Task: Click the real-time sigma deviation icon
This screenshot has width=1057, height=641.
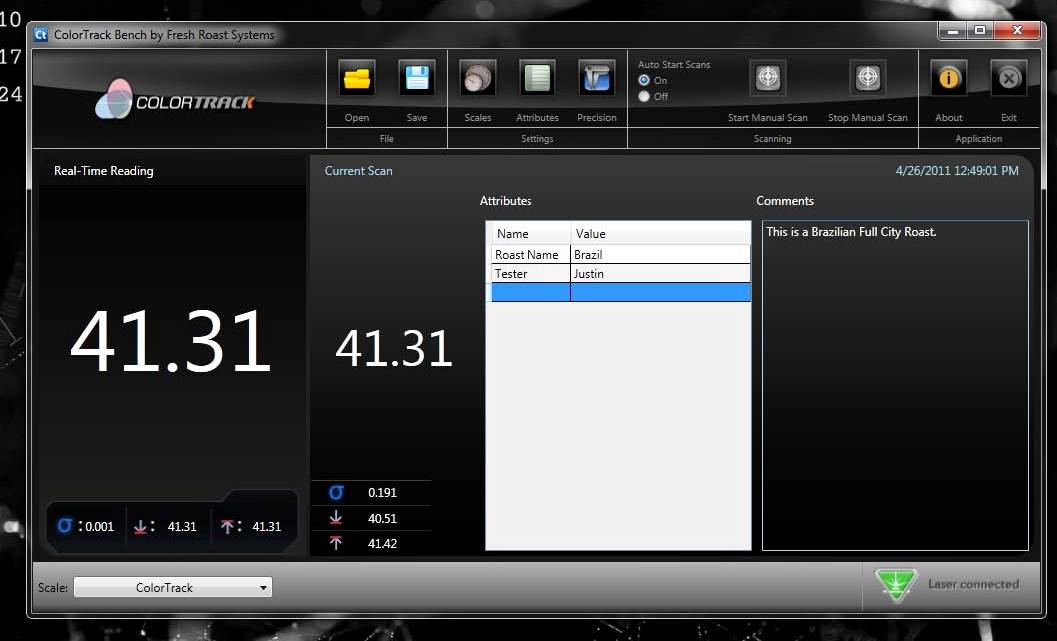Action: [x=65, y=525]
